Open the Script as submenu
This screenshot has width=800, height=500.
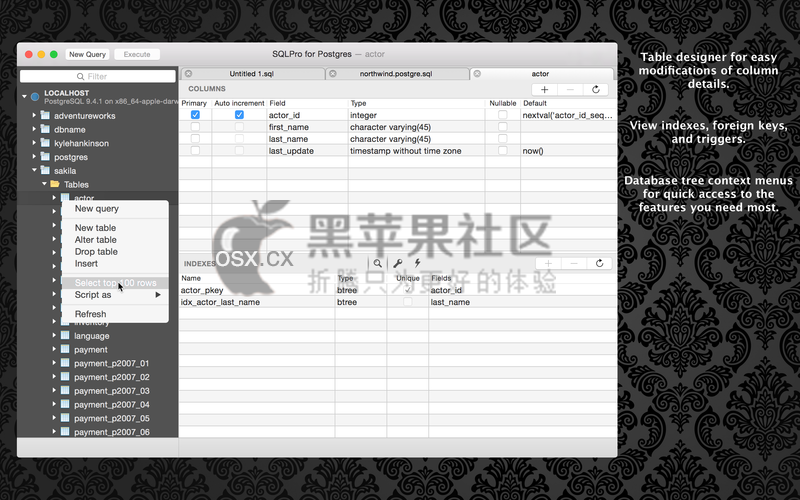pos(115,295)
